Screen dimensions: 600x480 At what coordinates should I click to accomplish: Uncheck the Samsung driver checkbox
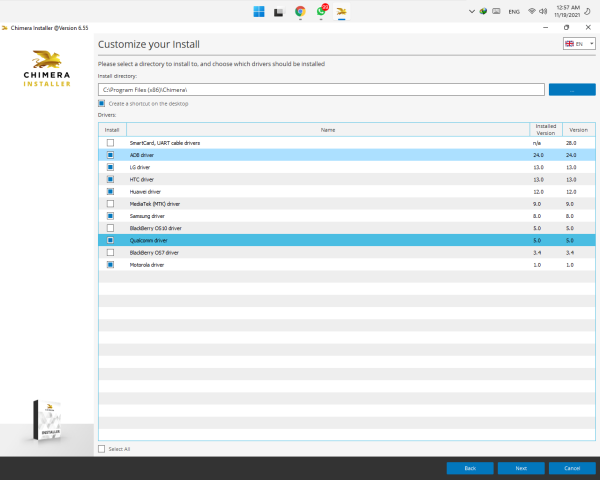pyautogui.click(x=110, y=216)
